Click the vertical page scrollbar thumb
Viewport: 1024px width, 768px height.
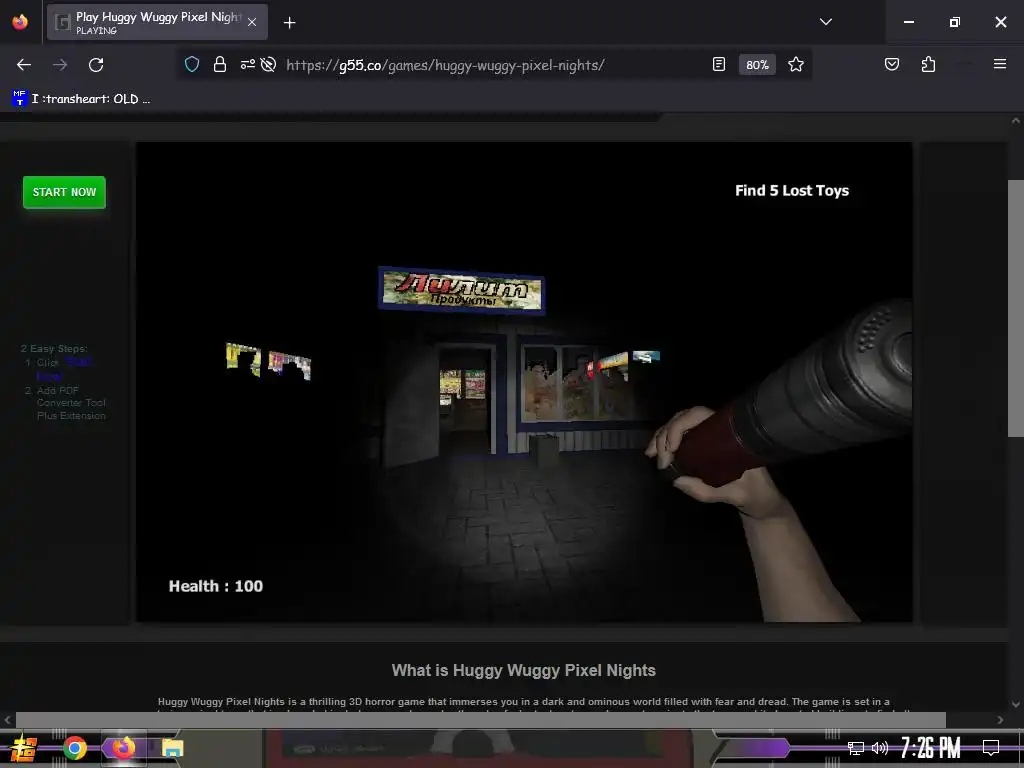point(1016,308)
